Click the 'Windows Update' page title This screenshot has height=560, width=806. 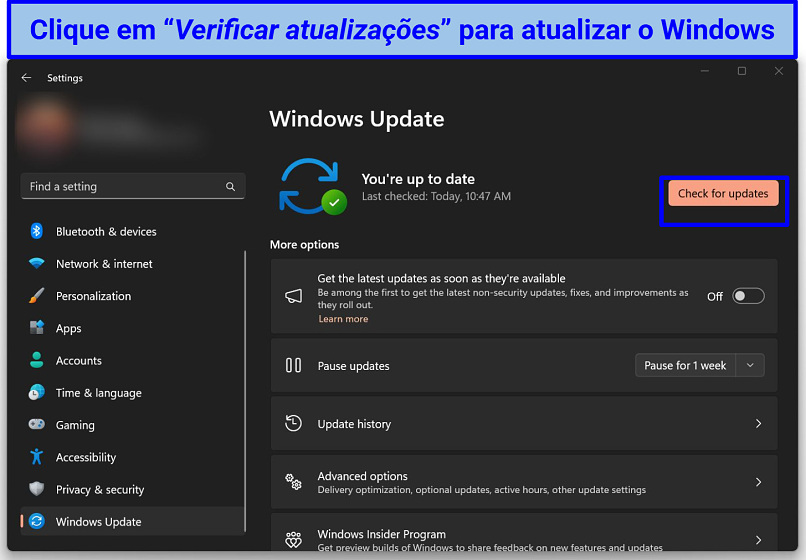pos(357,119)
